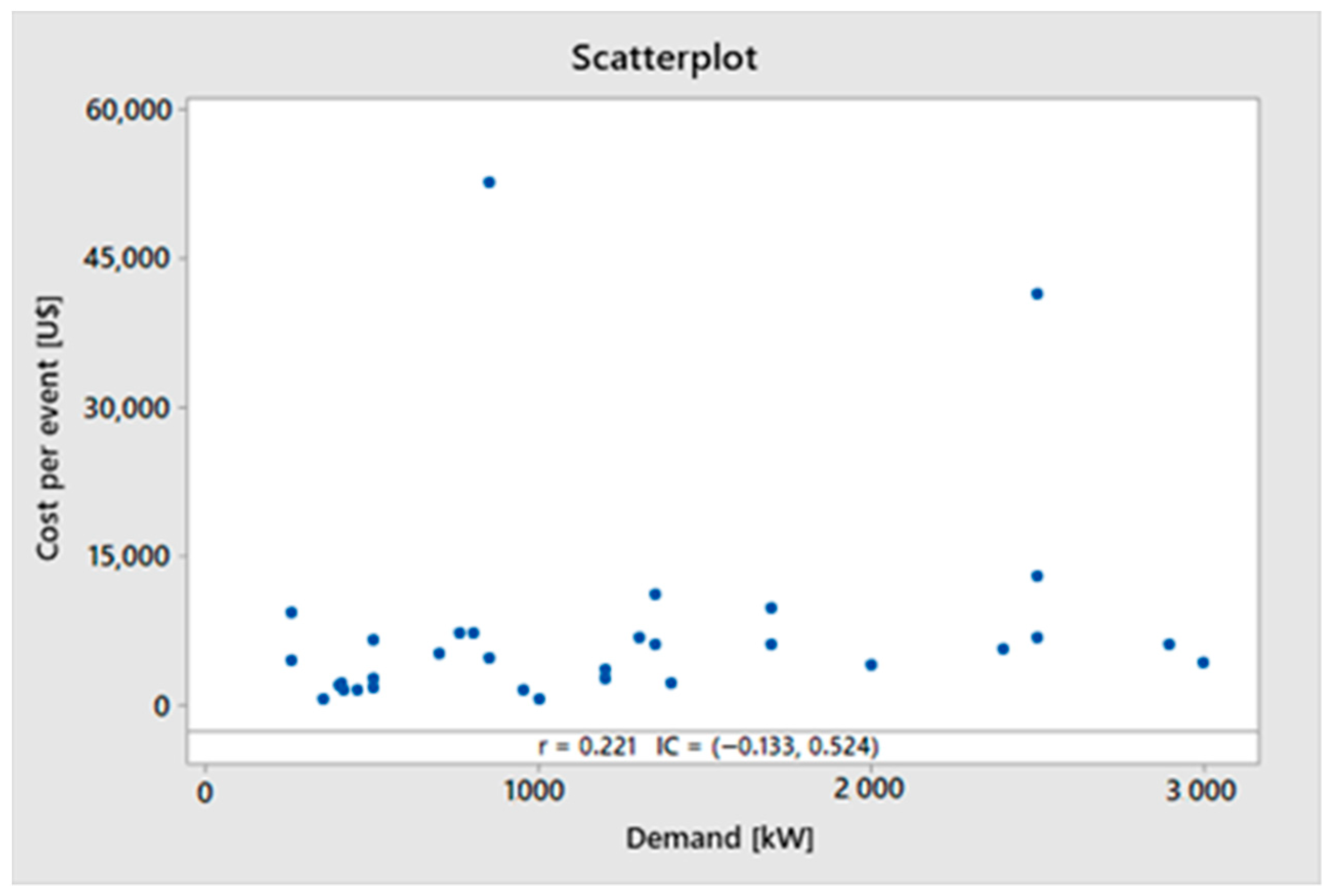Click the Scatterplot chart title

coord(664,58)
